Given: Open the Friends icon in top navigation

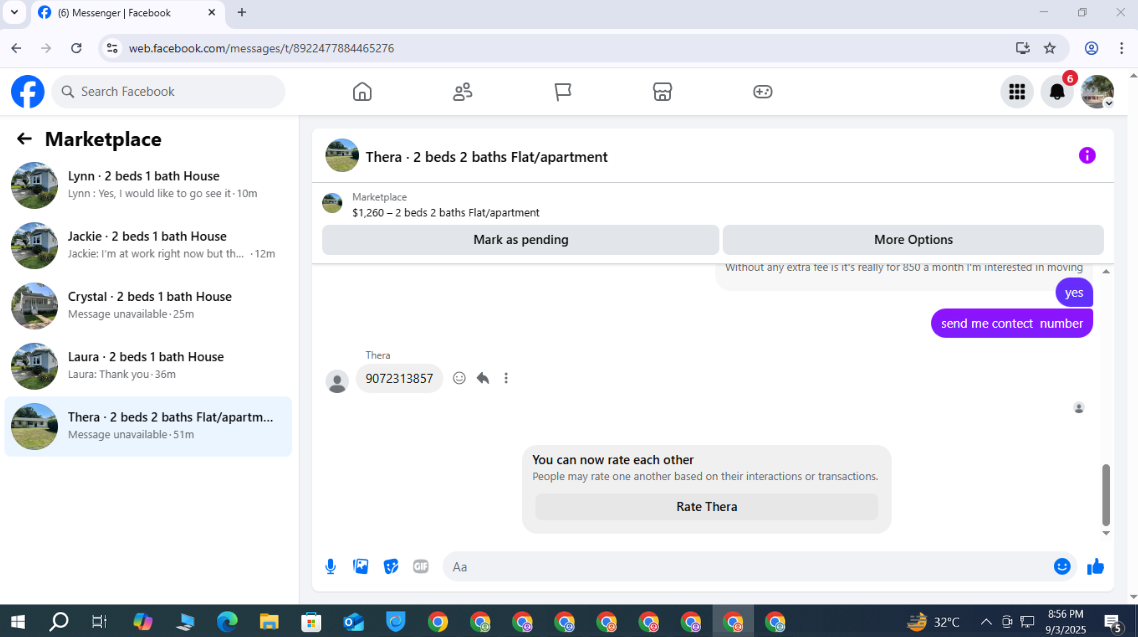Looking at the screenshot, I should tap(462, 91).
